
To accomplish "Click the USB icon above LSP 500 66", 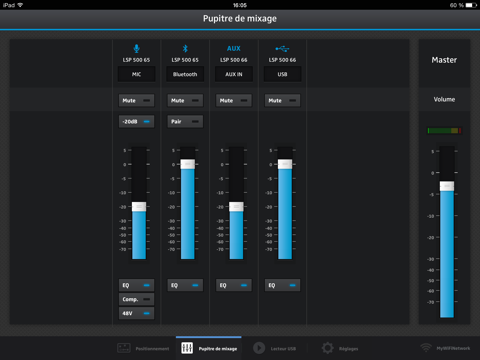I will [x=282, y=49].
